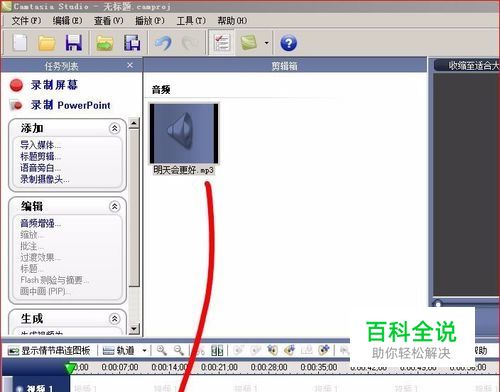Screen dimensions: 500x392
Task: Click the disabled 过渡效果... entry
Action: click(41, 257)
